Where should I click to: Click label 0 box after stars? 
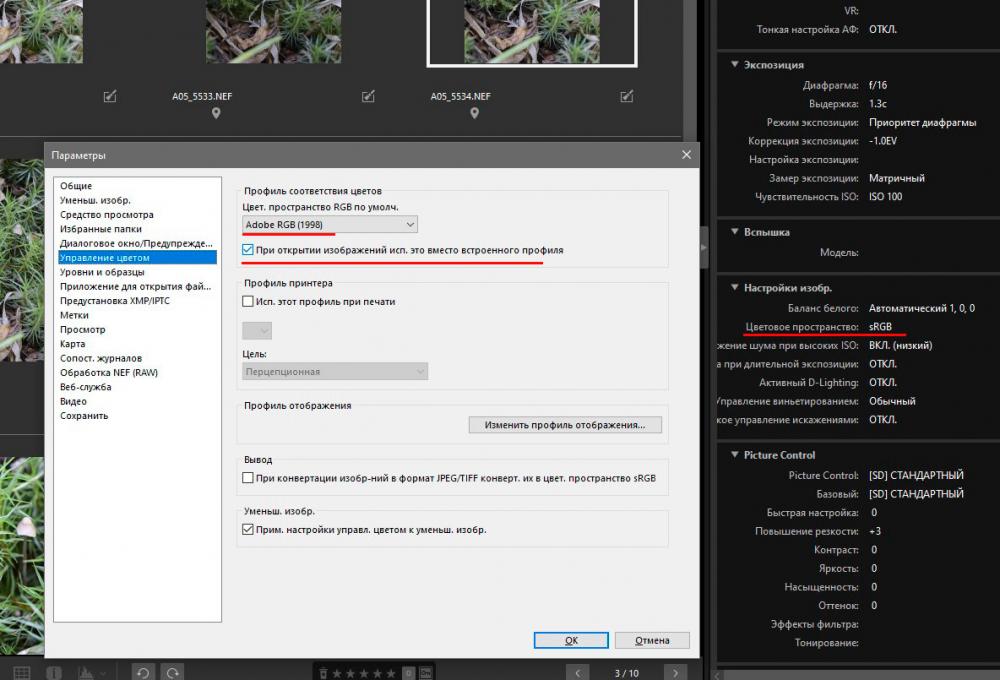pyautogui.click(x=409, y=673)
